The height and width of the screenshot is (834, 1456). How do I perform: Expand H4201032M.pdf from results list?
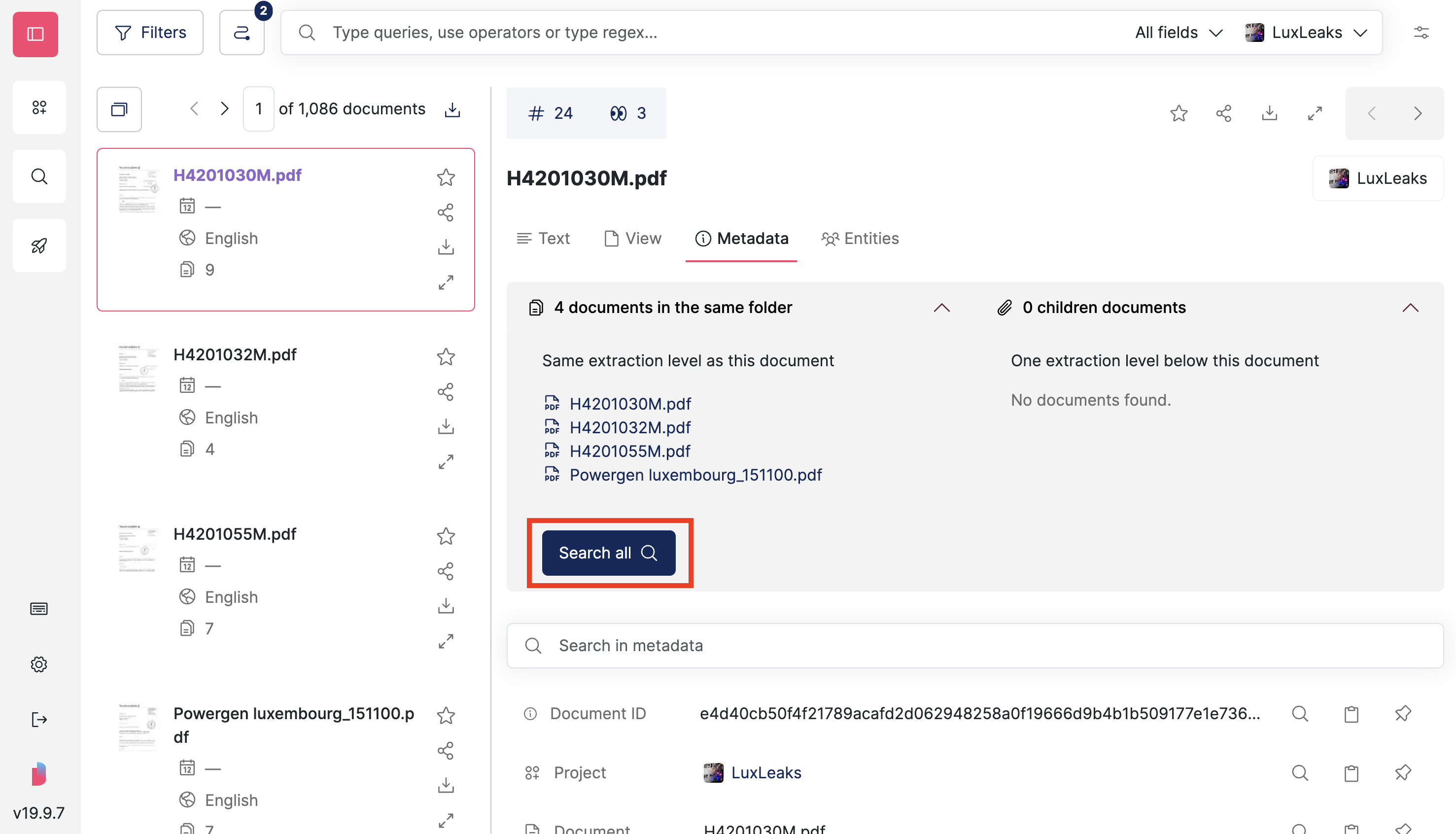point(446,461)
